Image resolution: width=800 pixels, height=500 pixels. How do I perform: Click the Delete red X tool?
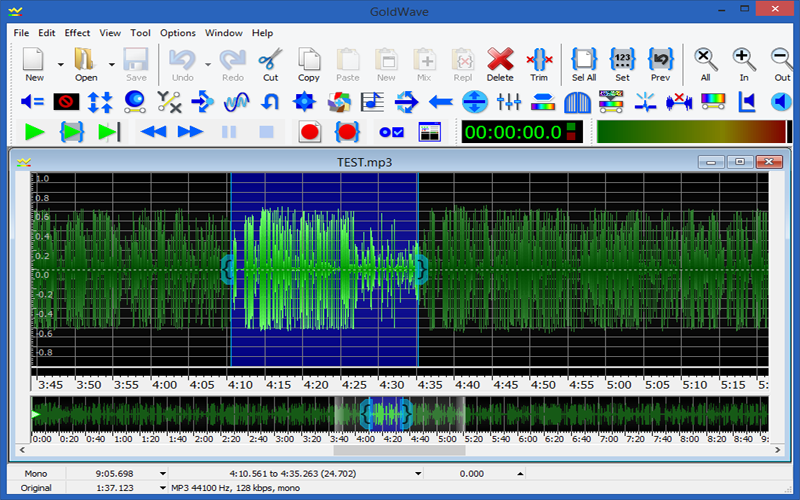coord(500,64)
